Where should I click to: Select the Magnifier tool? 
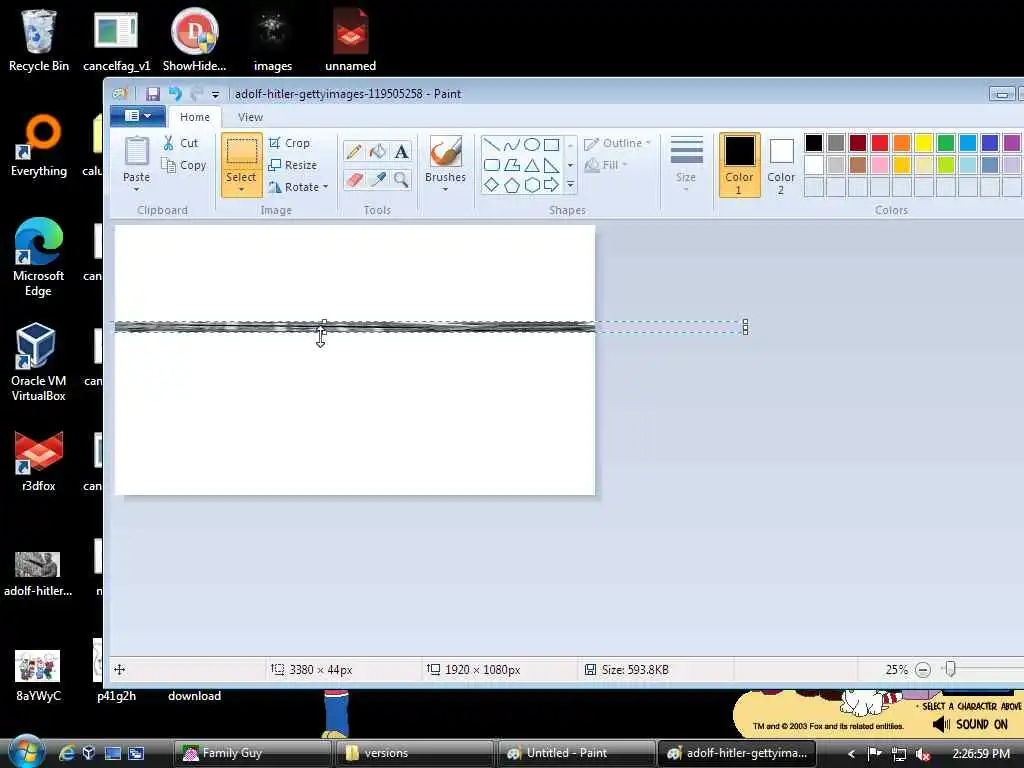click(x=401, y=179)
